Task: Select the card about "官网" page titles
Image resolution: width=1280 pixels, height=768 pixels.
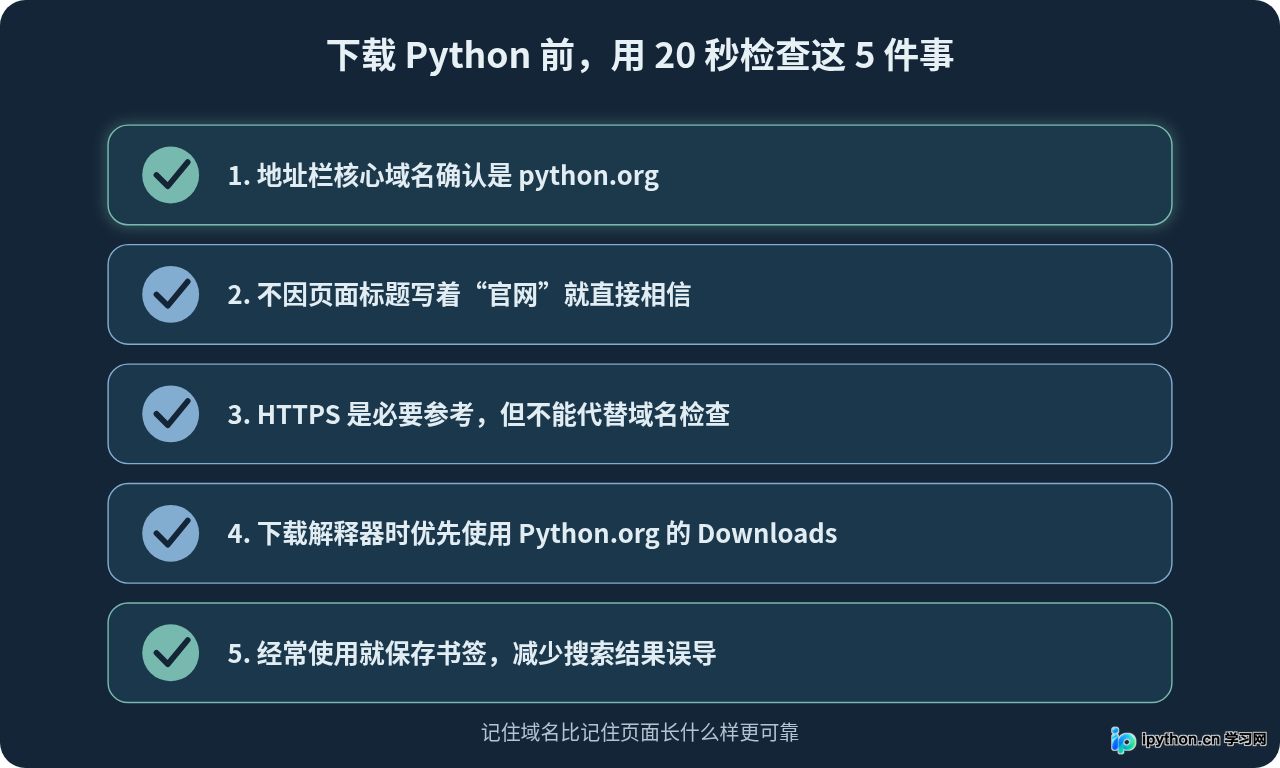Action: [x=640, y=294]
